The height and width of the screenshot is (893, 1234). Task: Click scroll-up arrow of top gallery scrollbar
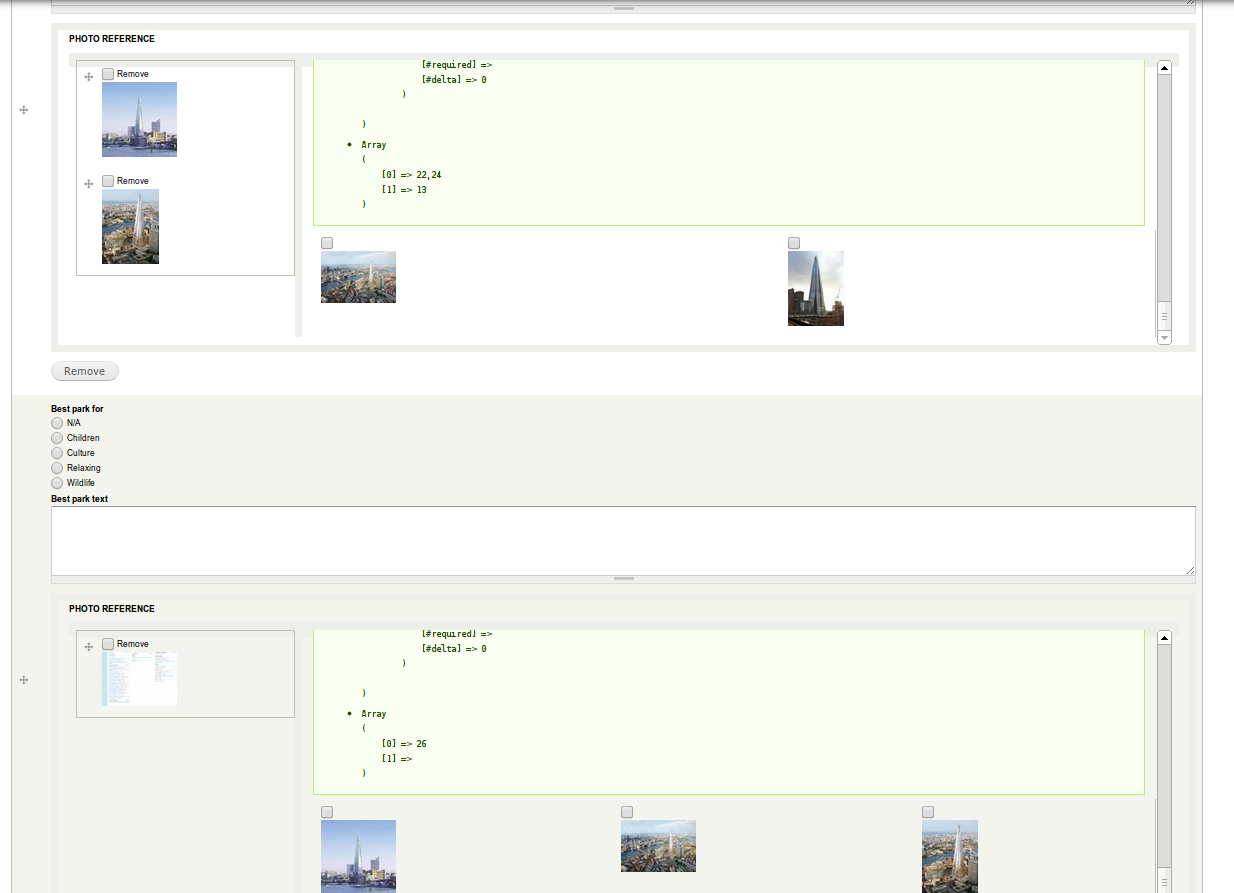(1164, 67)
